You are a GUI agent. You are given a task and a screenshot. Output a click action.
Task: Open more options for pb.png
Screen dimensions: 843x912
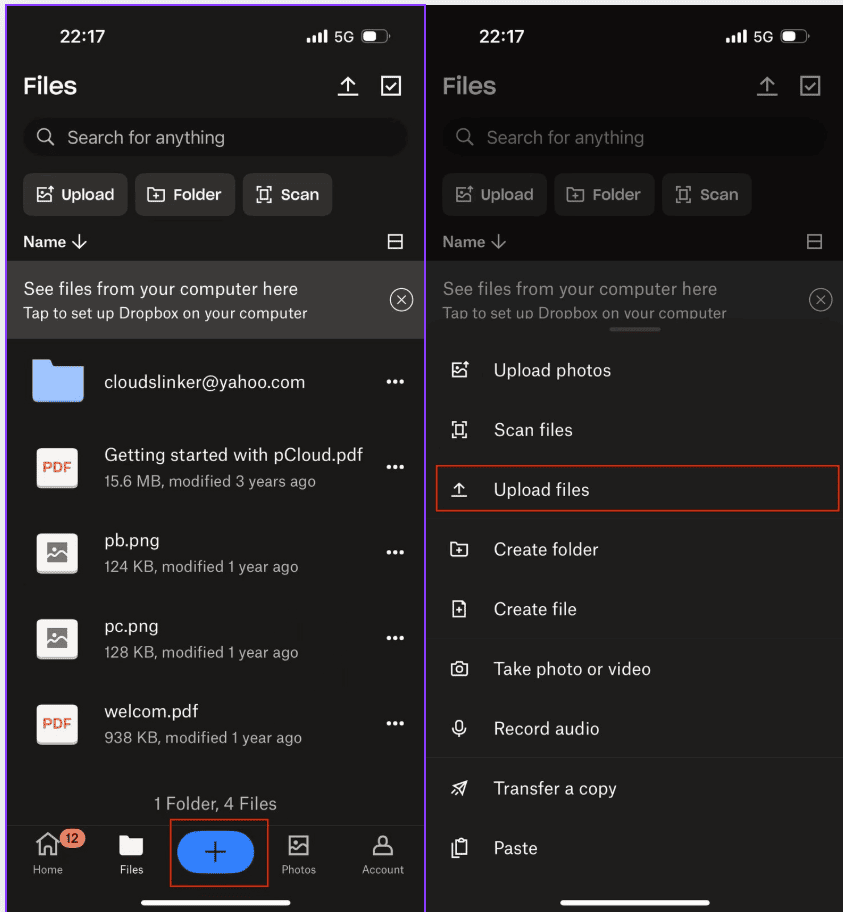click(395, 553)
